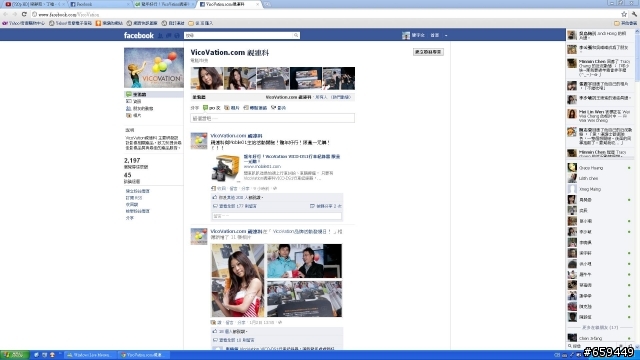Click the 2,197 likes count in sidebar
Image resolution: width=640 pixels, height=360 pixels.
click(x=132, y=160)
